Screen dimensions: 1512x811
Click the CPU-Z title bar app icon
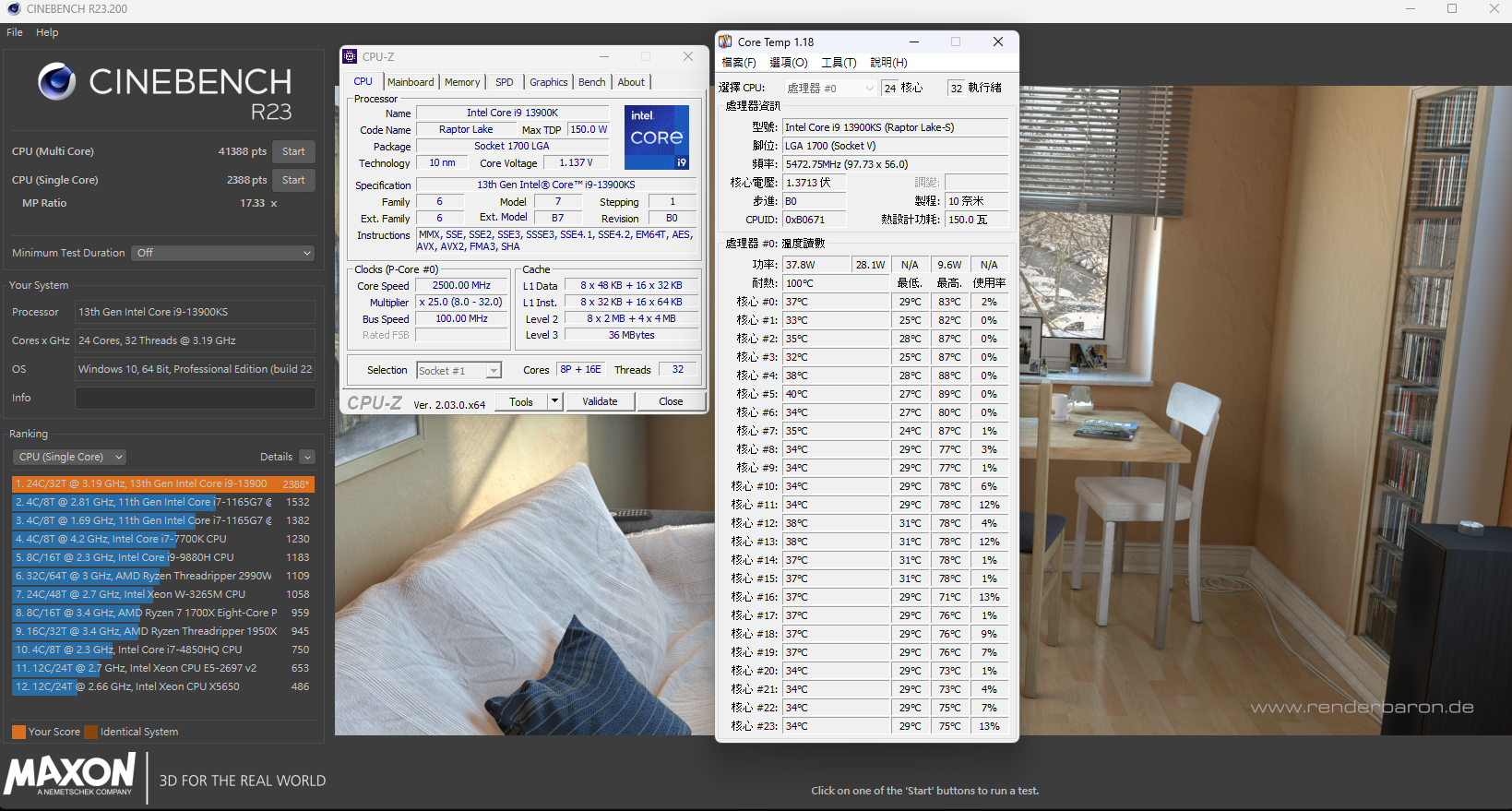pos(350,56)
